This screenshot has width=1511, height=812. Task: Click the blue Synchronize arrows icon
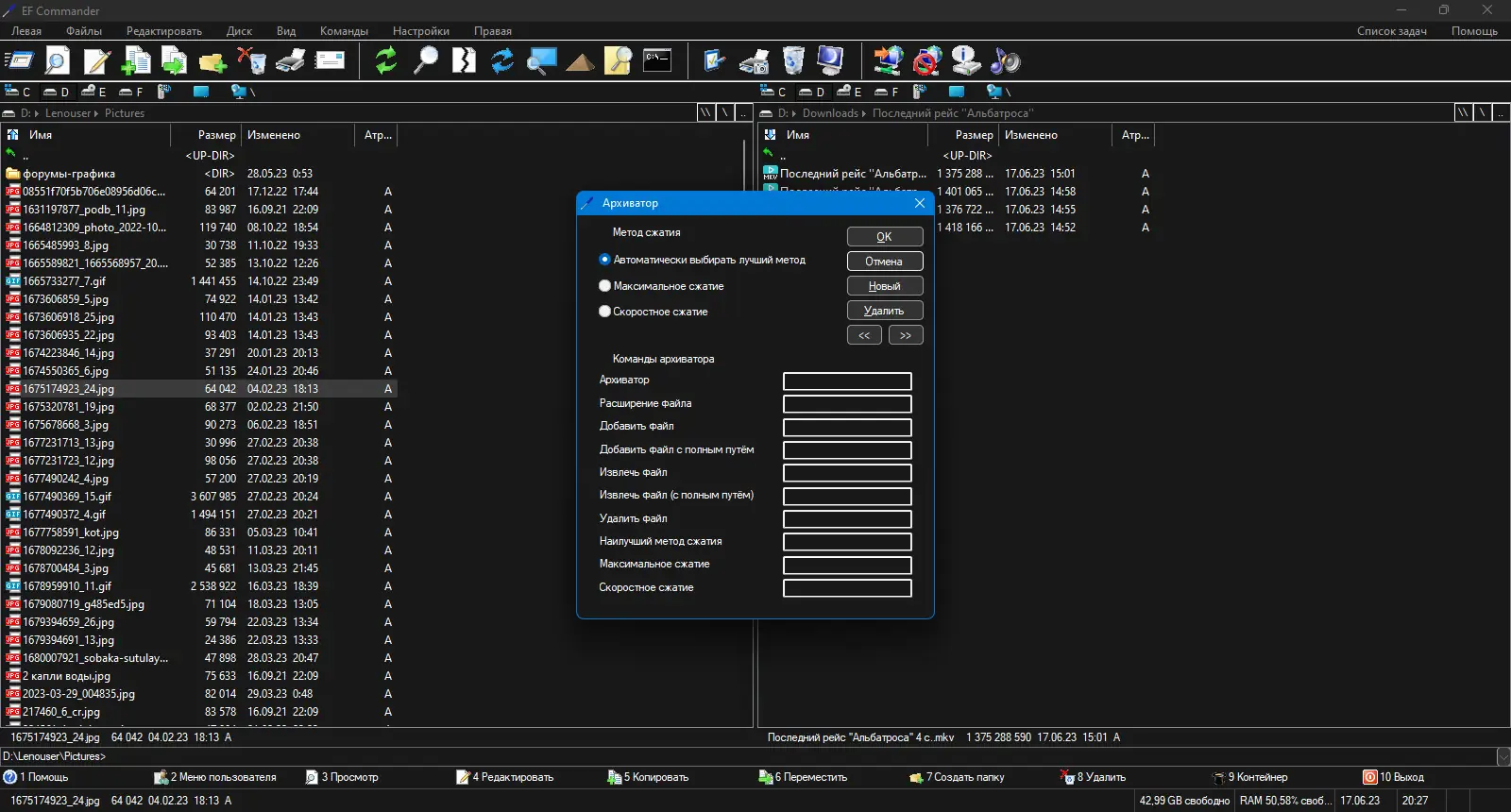[502, 61]
